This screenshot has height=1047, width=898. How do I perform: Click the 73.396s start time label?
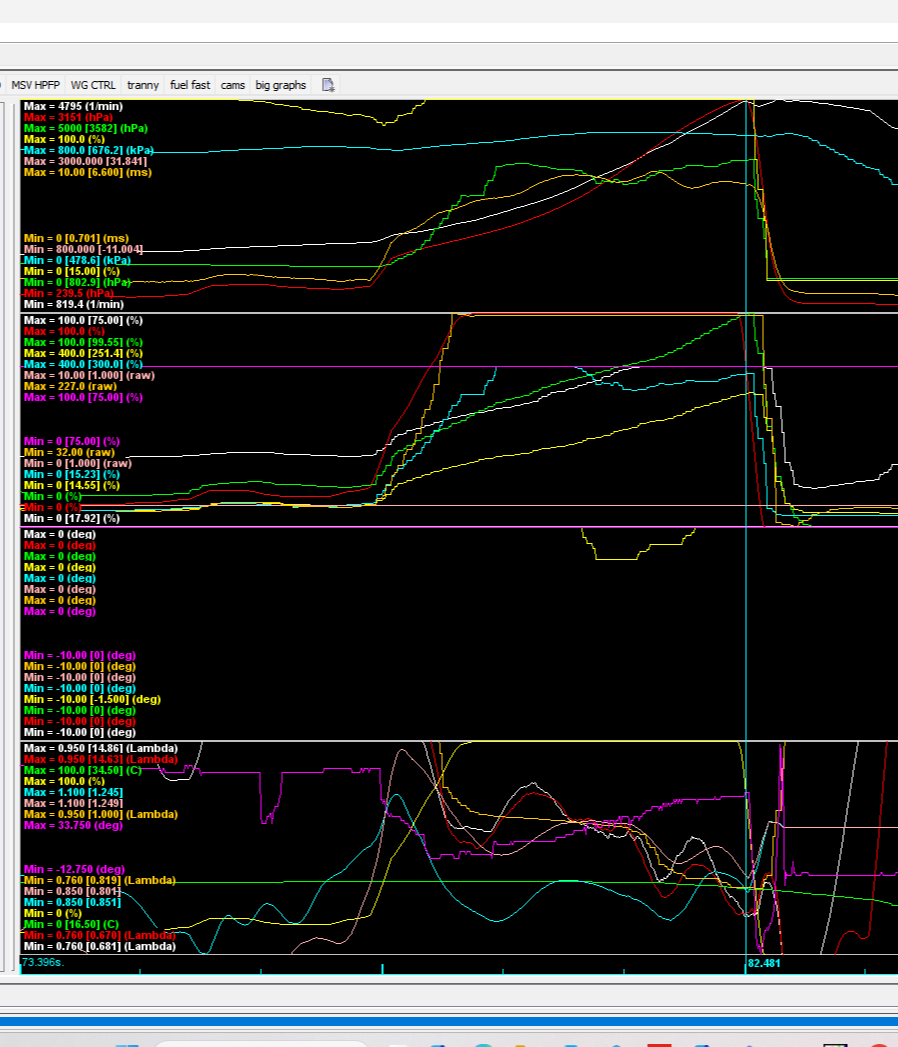tap(43, 962)
